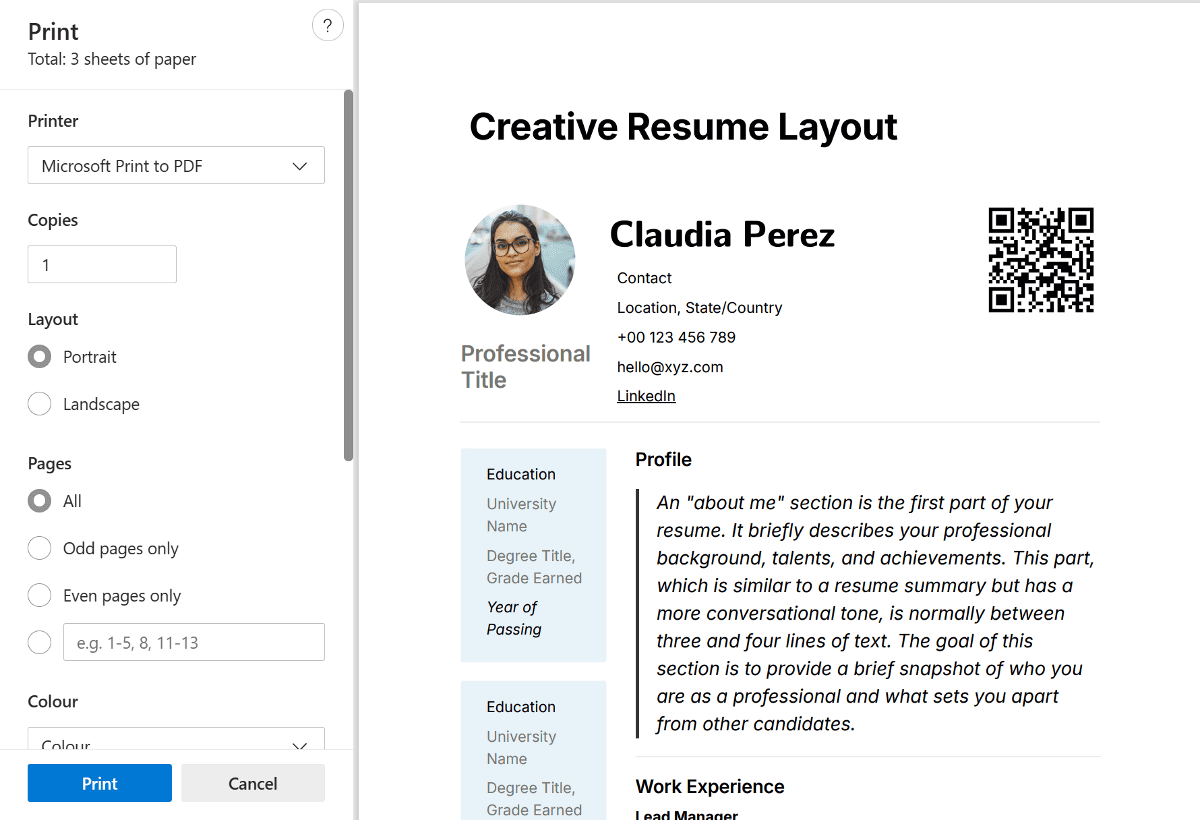Image resolution: width=1200 pixels, height=820 pixels.
Task: Select the Portrait layout option
Action: [40, 357]
